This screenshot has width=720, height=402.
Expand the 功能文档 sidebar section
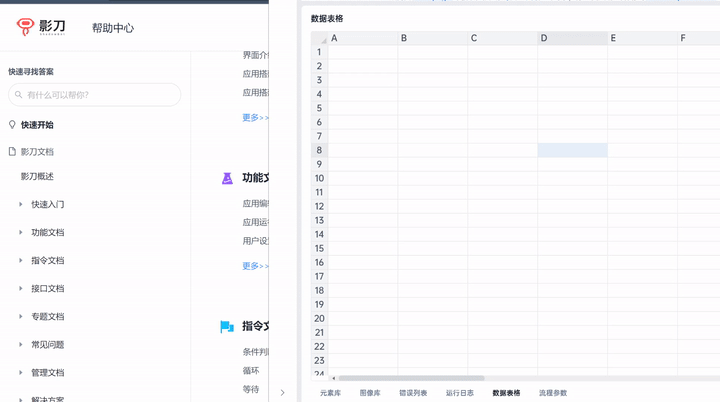pos(21,232)
